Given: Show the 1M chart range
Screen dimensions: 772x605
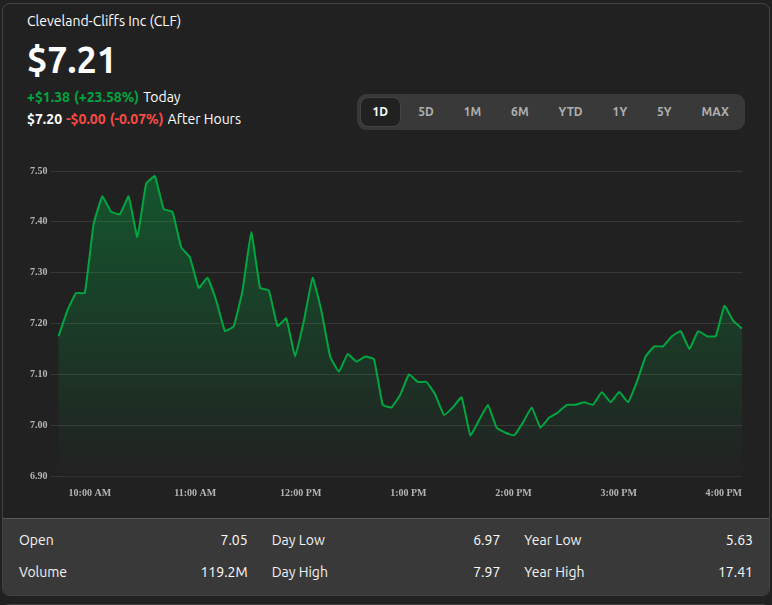Looking at the screenshot, I should (x=472, y=112).
